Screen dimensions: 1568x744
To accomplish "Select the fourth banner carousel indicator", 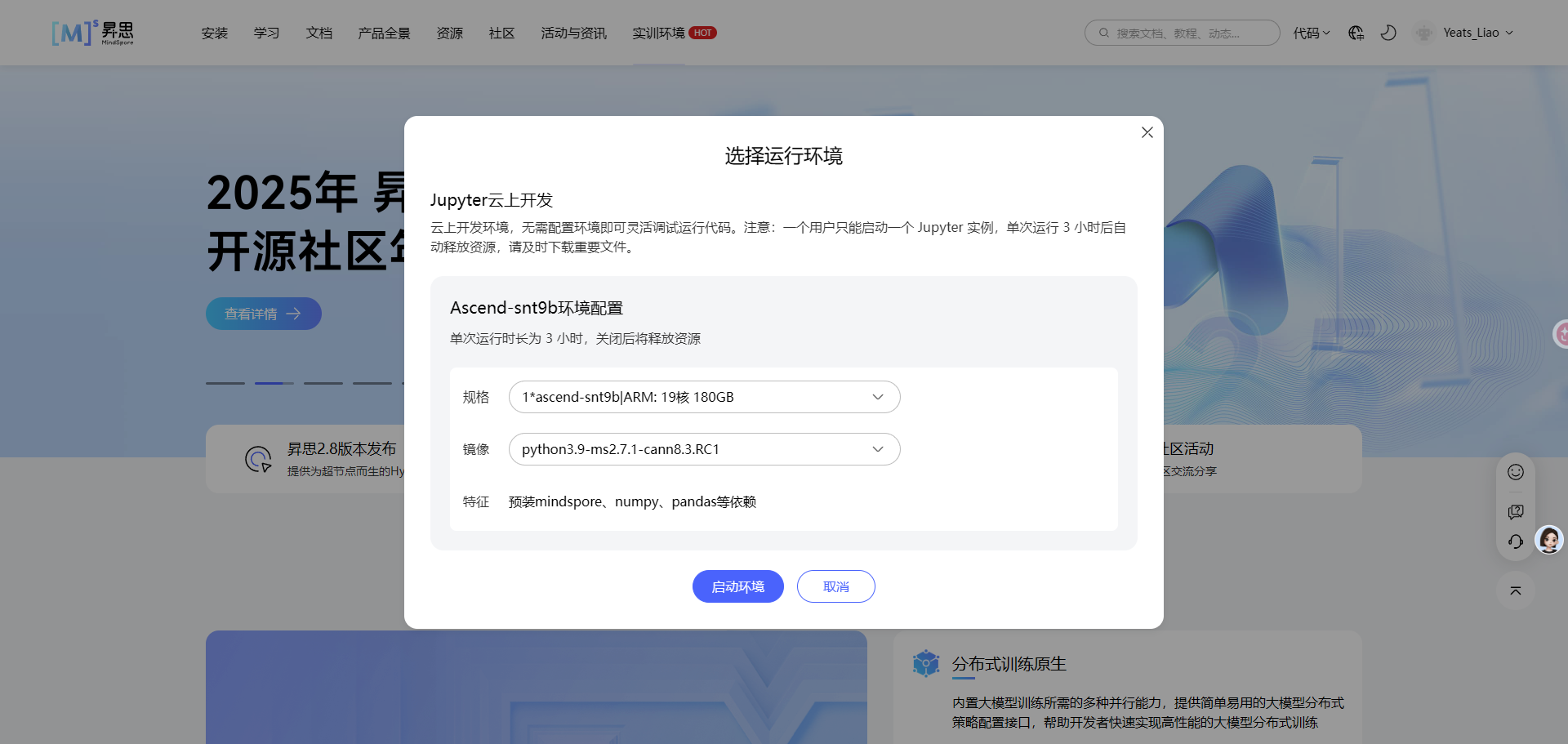I will click(372, 383).
